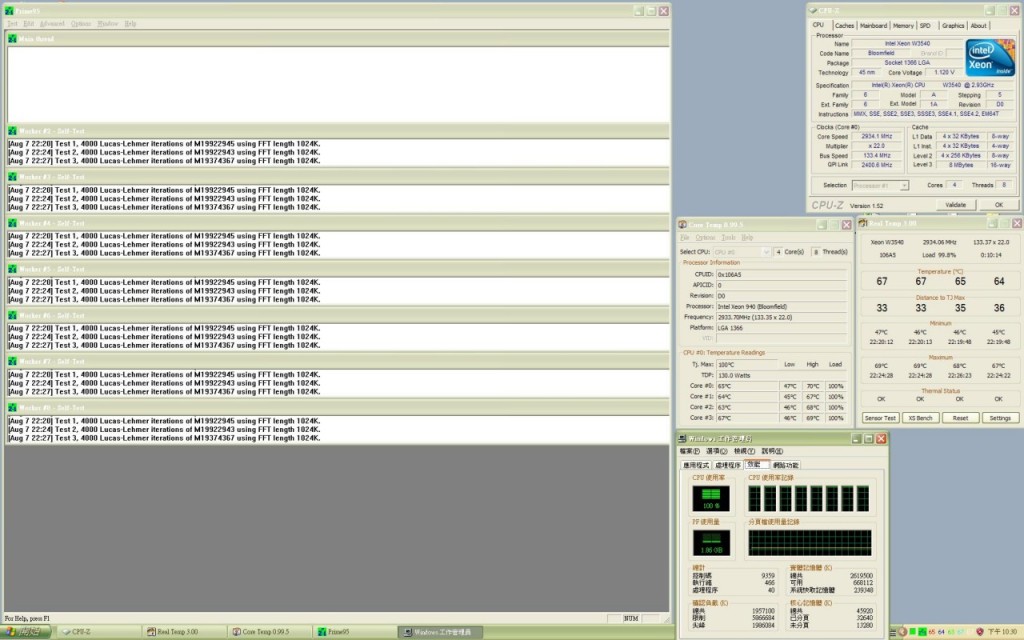Click the Worker #4 Self-Test icon
This screenshot has width=1024, height=640.
(x=12, y=223)
